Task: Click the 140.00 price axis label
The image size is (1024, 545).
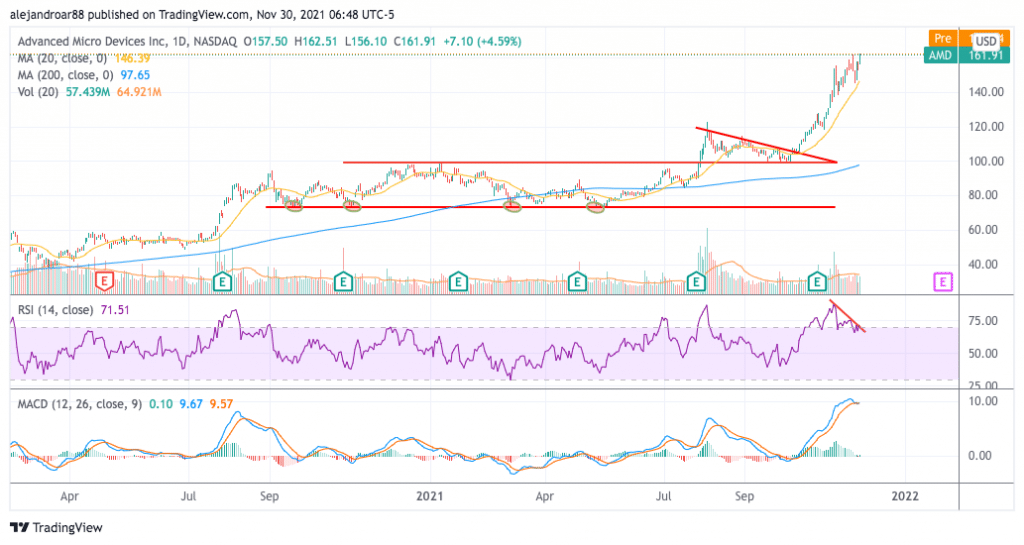Action: (986, 92)
